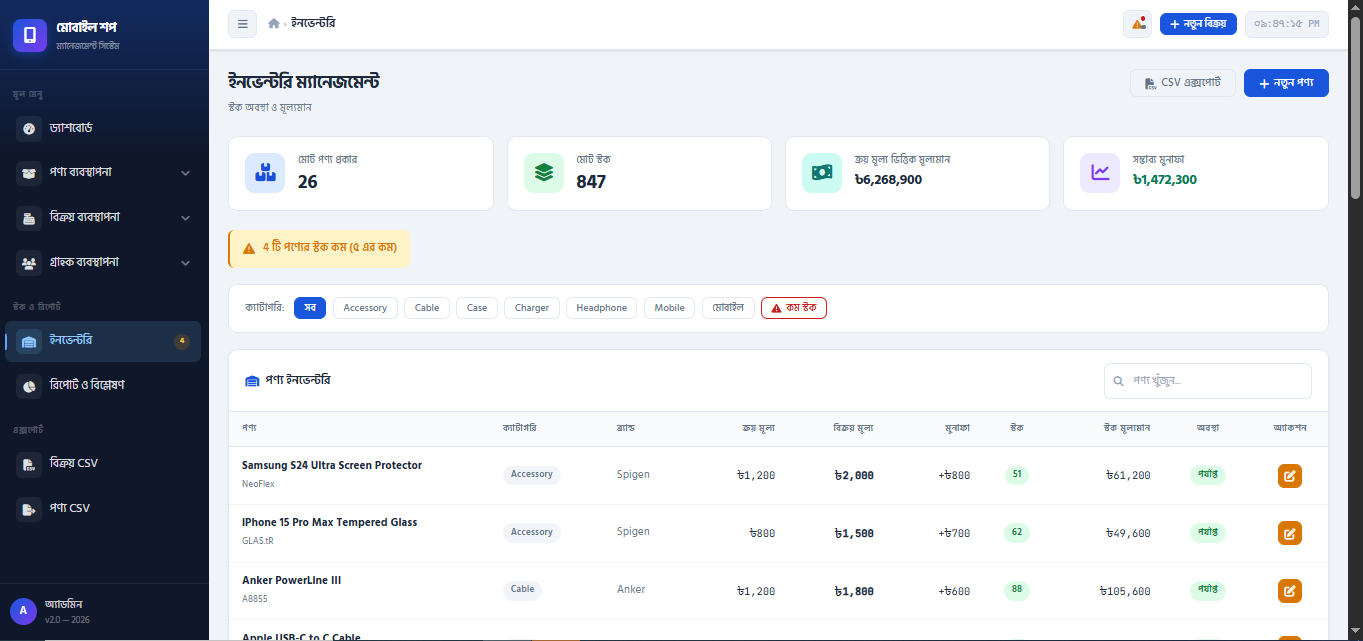Image resolution: width=1363 pixels, height=641 pixels.
Task: Click the ৳105,600 stock value cell
Action: (1125, 591)
